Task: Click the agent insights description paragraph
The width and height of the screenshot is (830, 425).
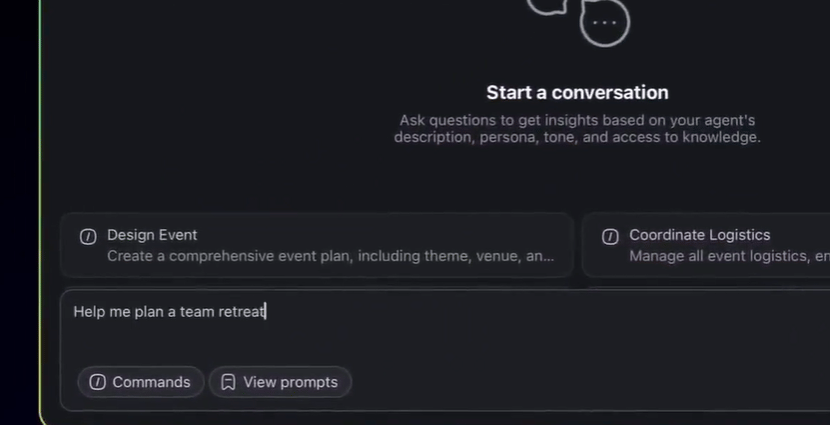Action: tap(577, 129)
